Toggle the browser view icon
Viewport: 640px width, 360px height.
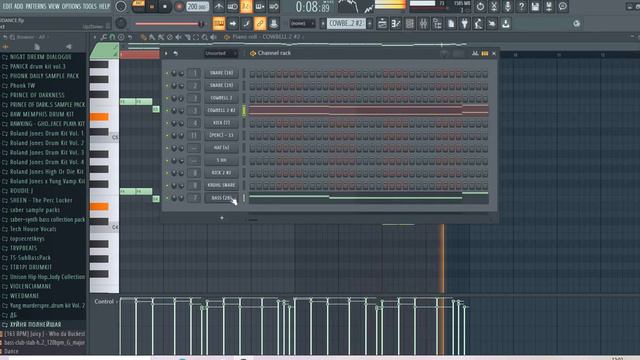(437, 24)
